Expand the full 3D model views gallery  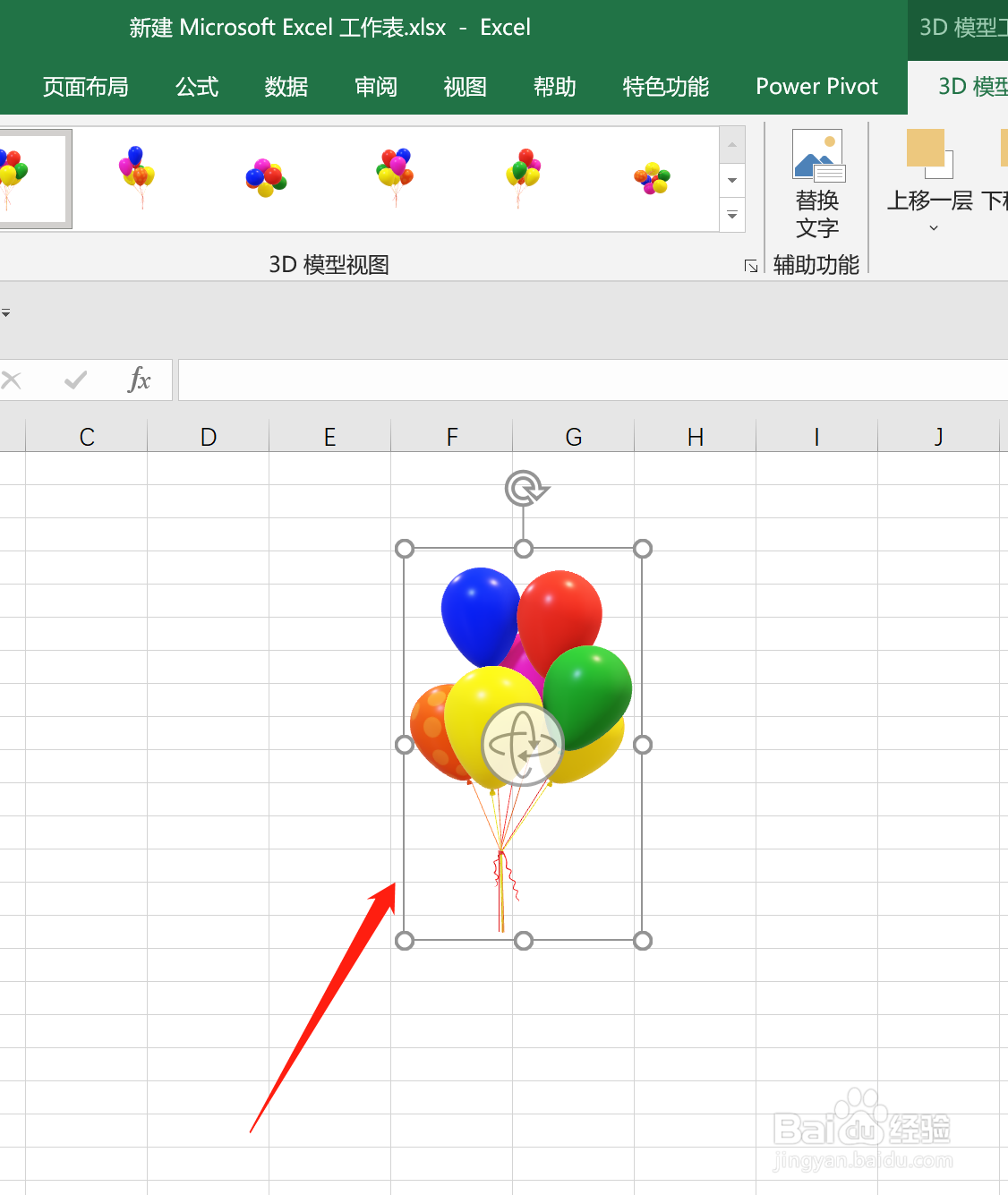pos(732,215)
